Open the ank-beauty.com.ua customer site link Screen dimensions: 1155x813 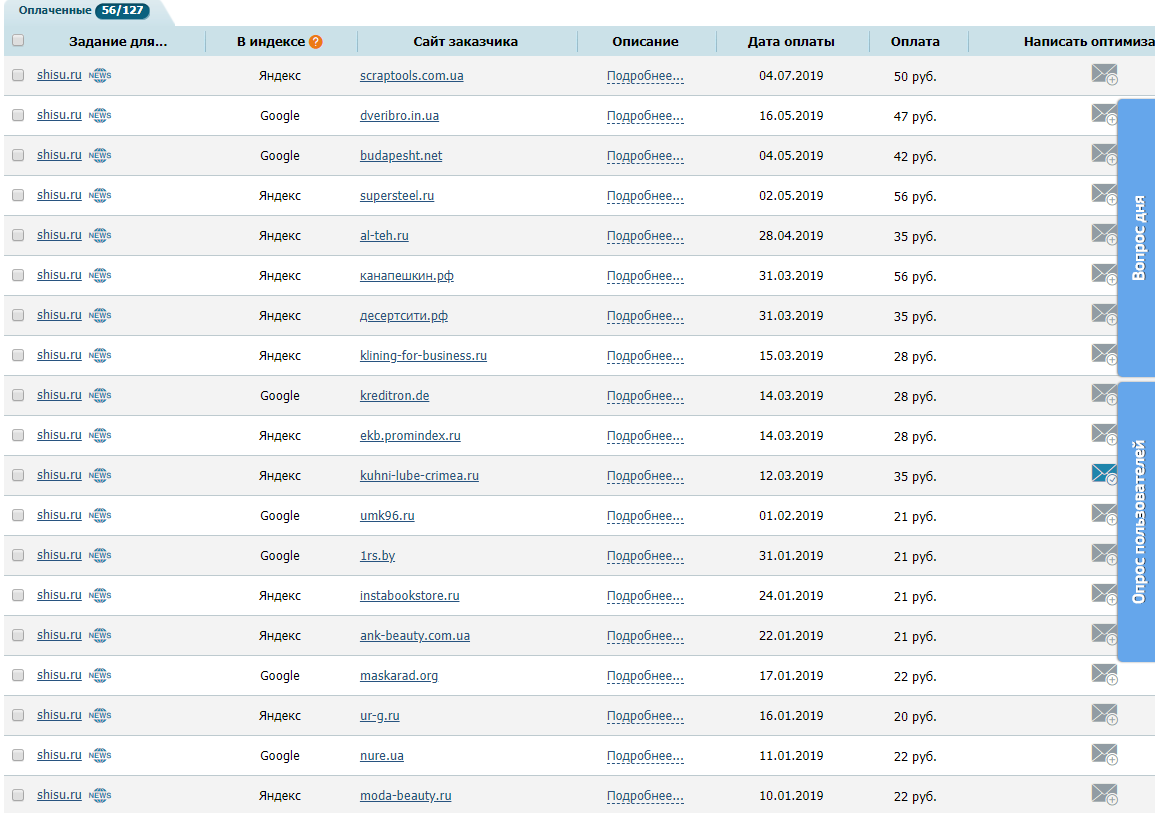point(415,636)
